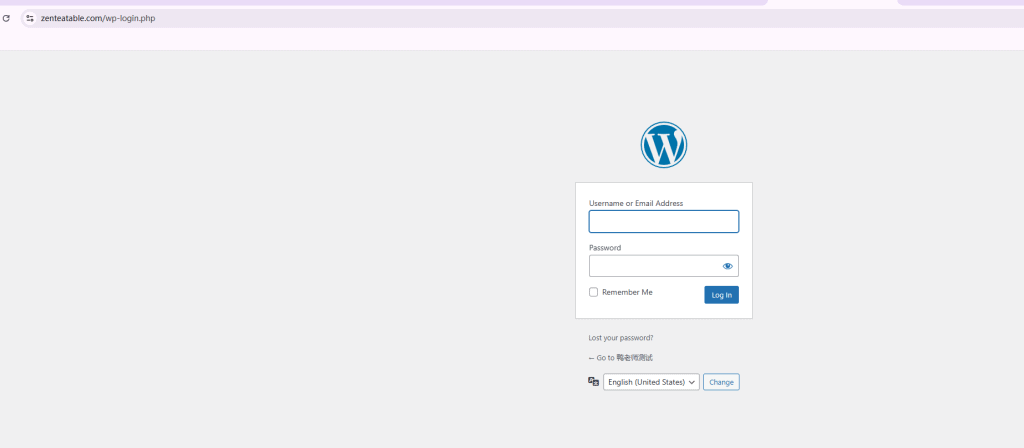Show password with the eye icon
1024x448 pixels.
(x=728, y=266)
